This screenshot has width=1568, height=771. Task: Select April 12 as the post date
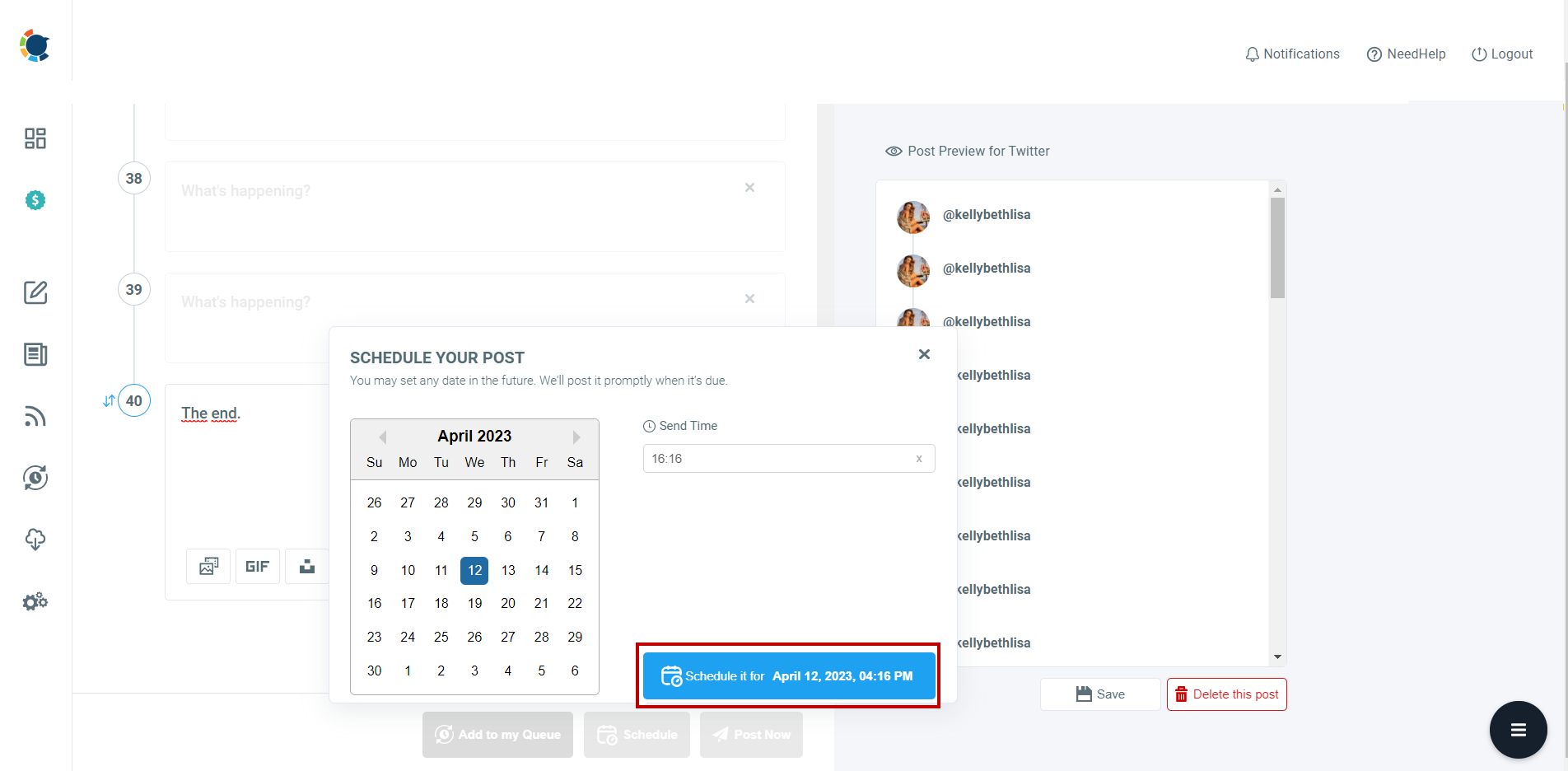(x=474, y=570)
